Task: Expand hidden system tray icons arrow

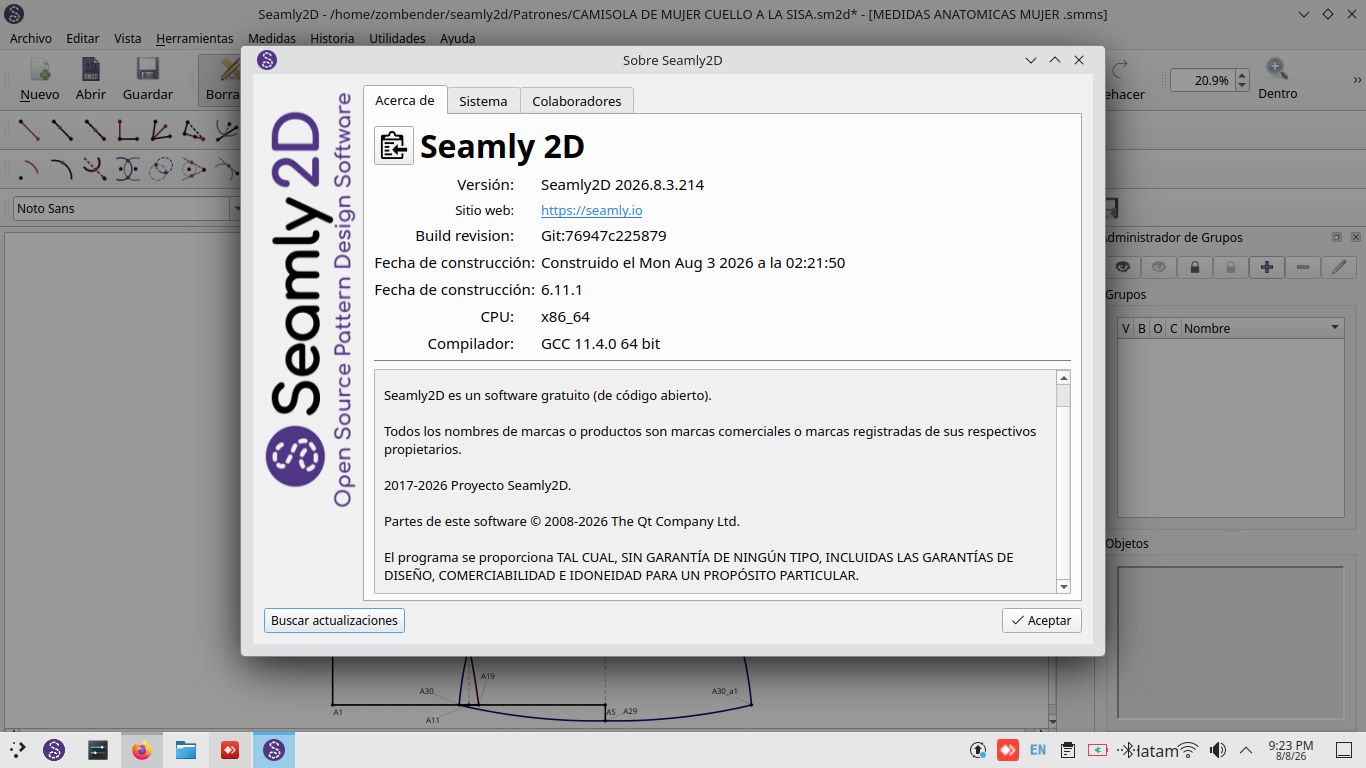Action: (x=1246, y=750)
